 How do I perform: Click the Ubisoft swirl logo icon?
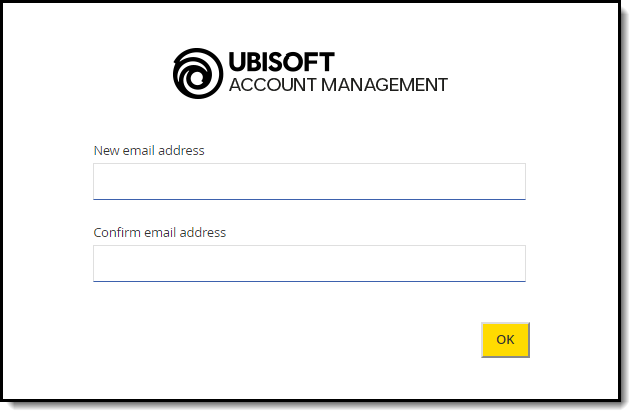(x=198, y=73)
